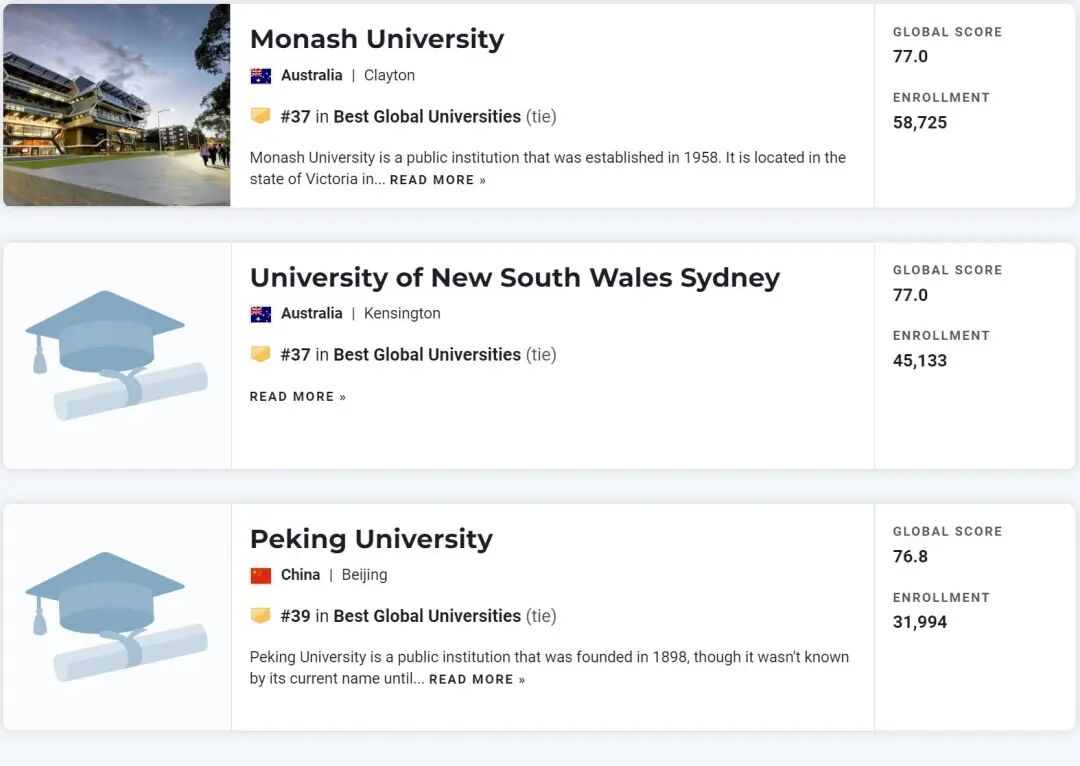
Task: Expand Peking University description with READ MORE
Action: point(476,680)
